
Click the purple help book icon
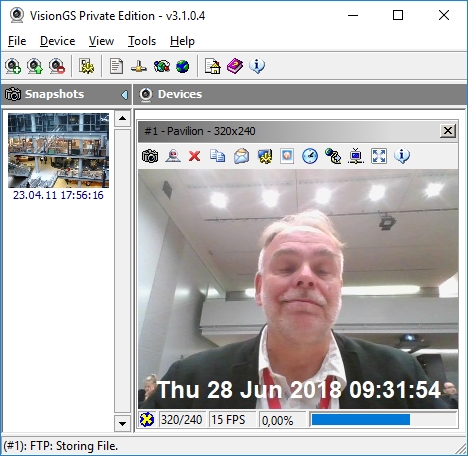pyautogui.click(x=235, y=66)
